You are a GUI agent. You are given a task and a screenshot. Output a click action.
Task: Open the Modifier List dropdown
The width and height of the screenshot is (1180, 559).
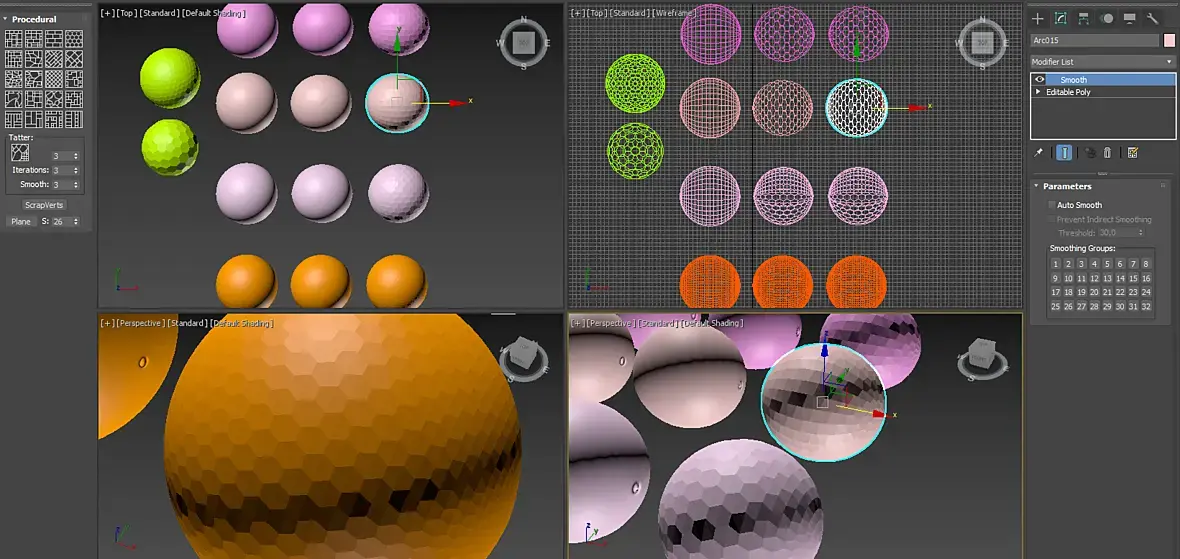(x=1102, y=62)
